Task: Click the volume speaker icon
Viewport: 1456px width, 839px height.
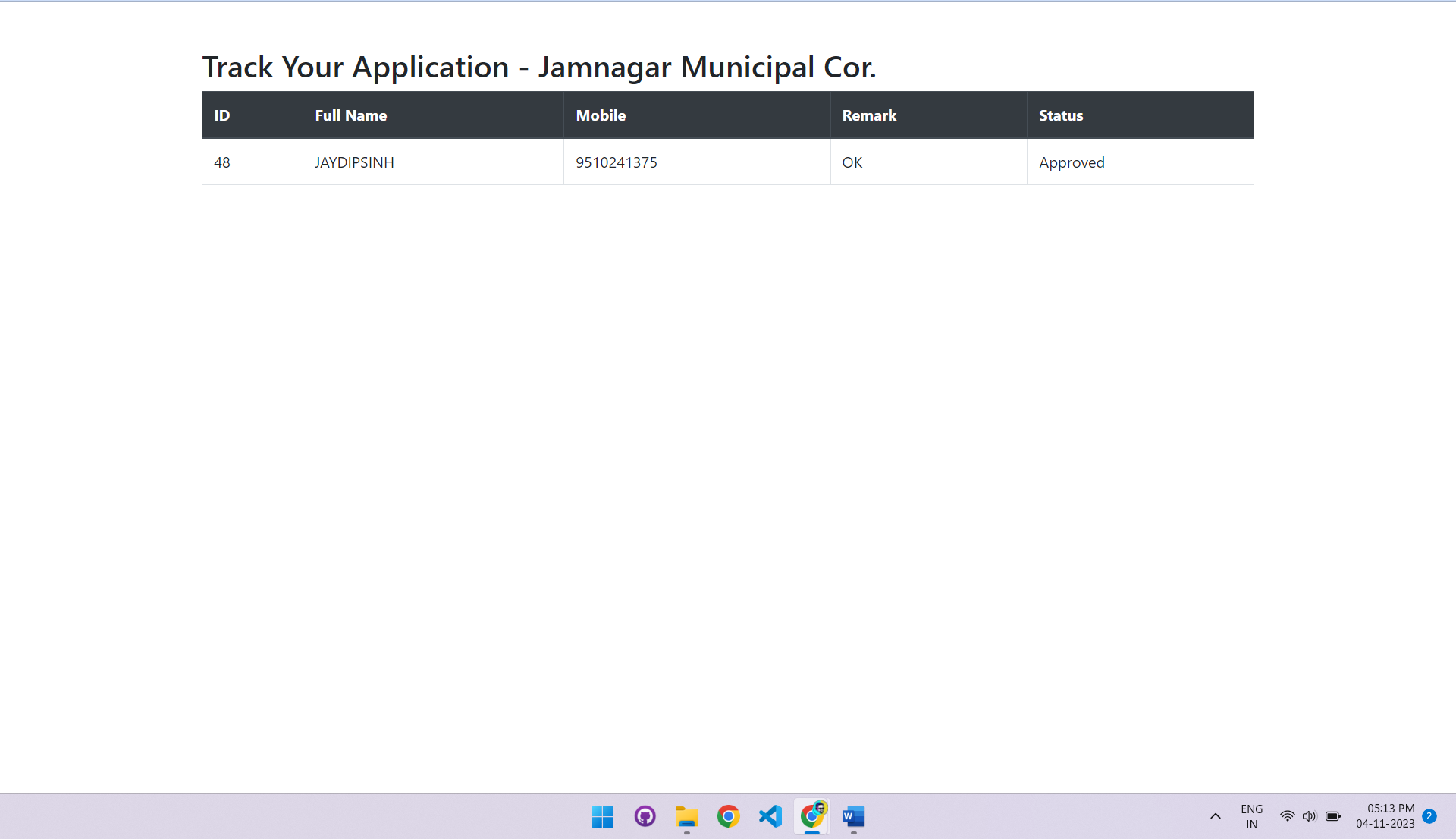Action: [x=1310, y=817]
